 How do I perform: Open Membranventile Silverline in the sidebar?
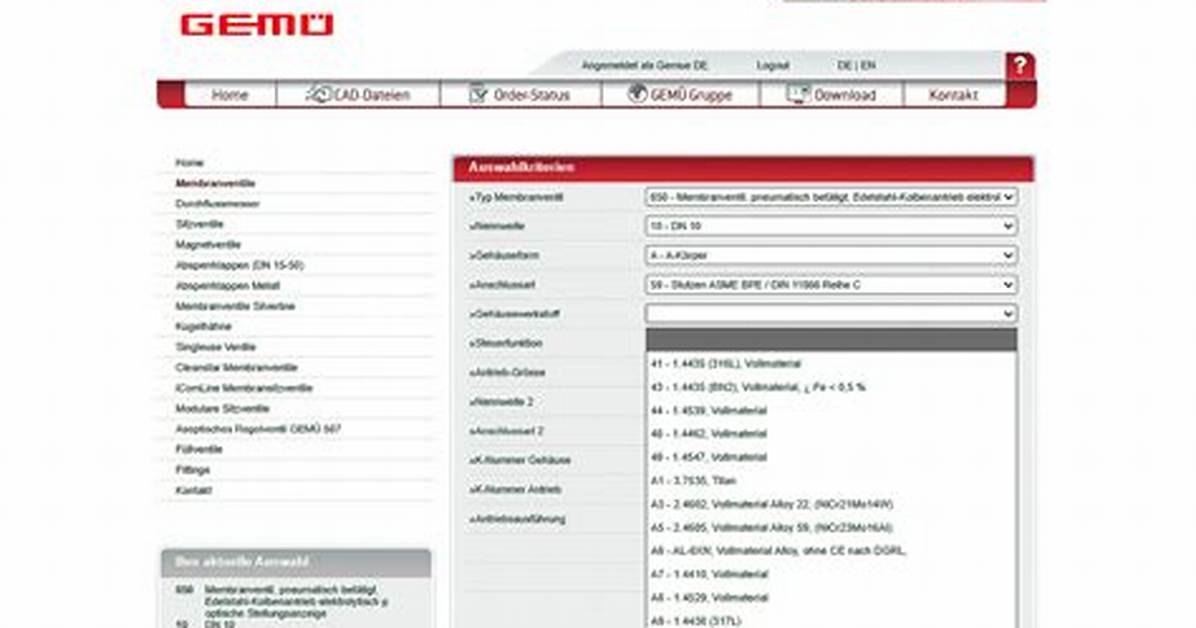[x=235, y=306]
